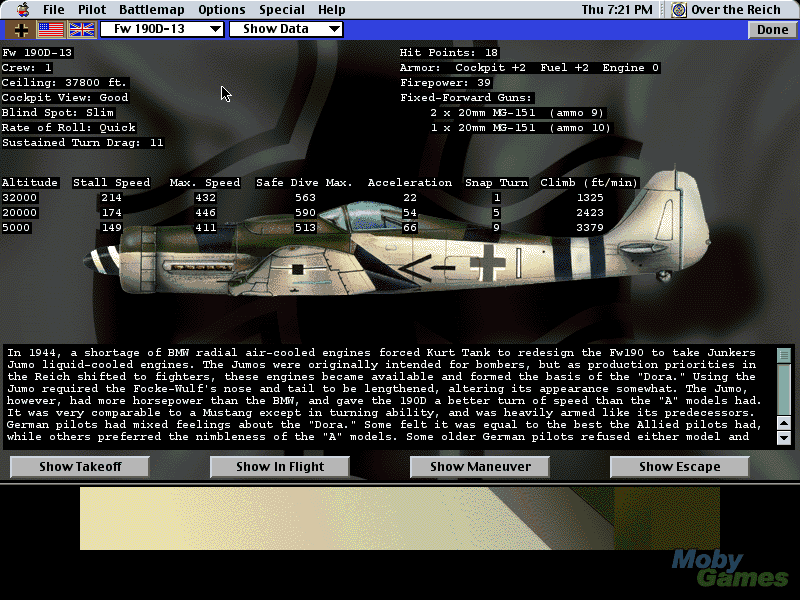The height and width of the screenshot is (600, 800).
Task: Click the 'Ceiling: 37800 ft.' text
Action: pyautogui.click(x=64, y=83)
